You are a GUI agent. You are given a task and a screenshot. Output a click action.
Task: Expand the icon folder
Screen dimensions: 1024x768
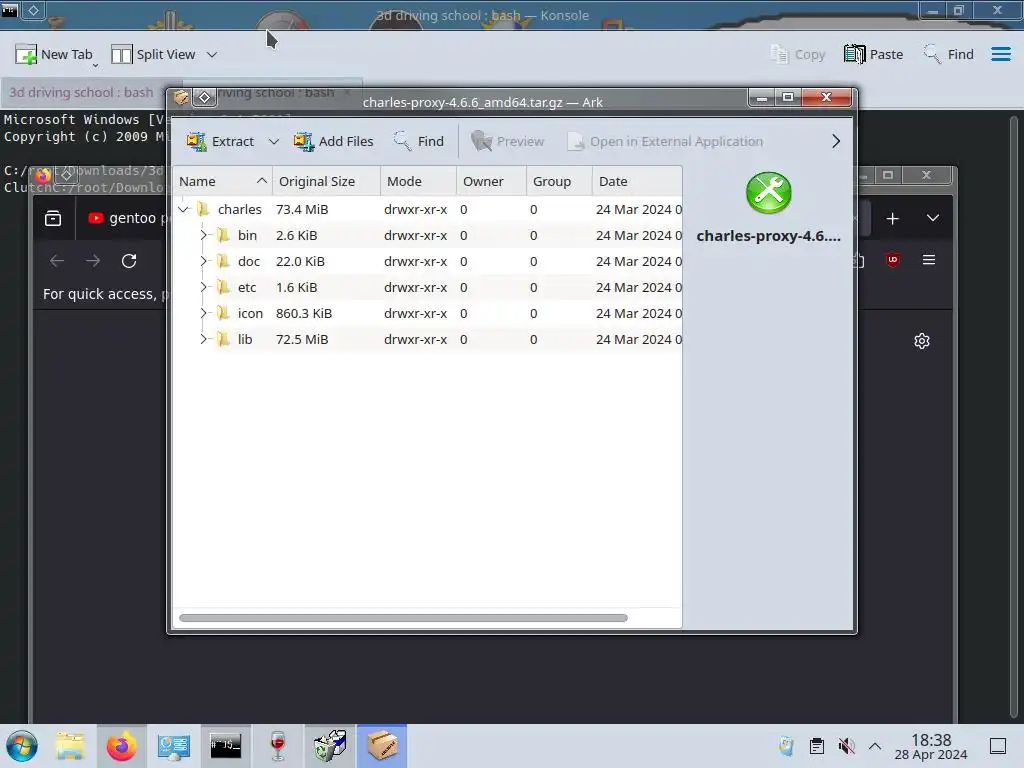[203, 313]
